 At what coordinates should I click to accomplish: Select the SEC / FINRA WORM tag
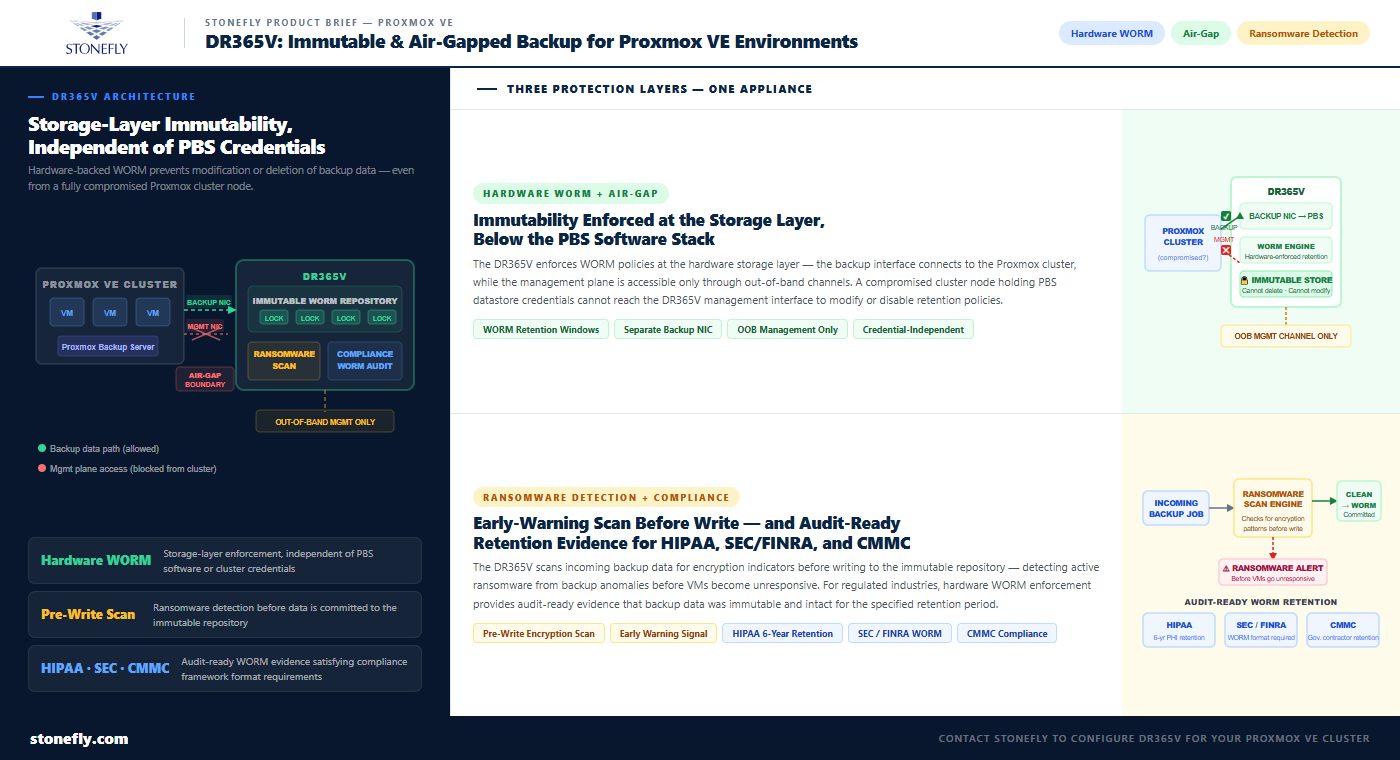click(900, 633)
